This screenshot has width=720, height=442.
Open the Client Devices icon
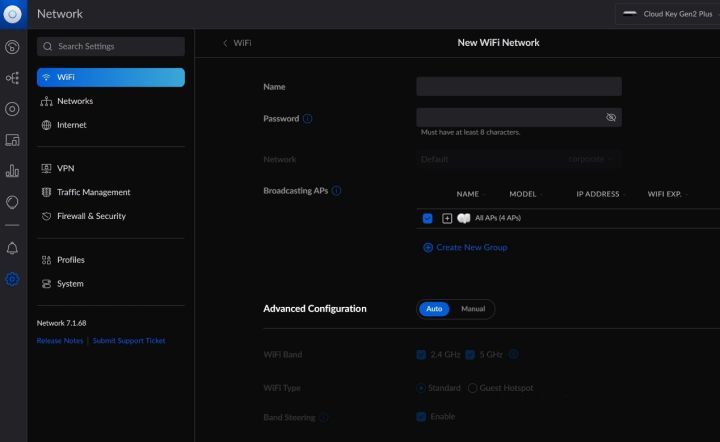click(x=12, y=140)
